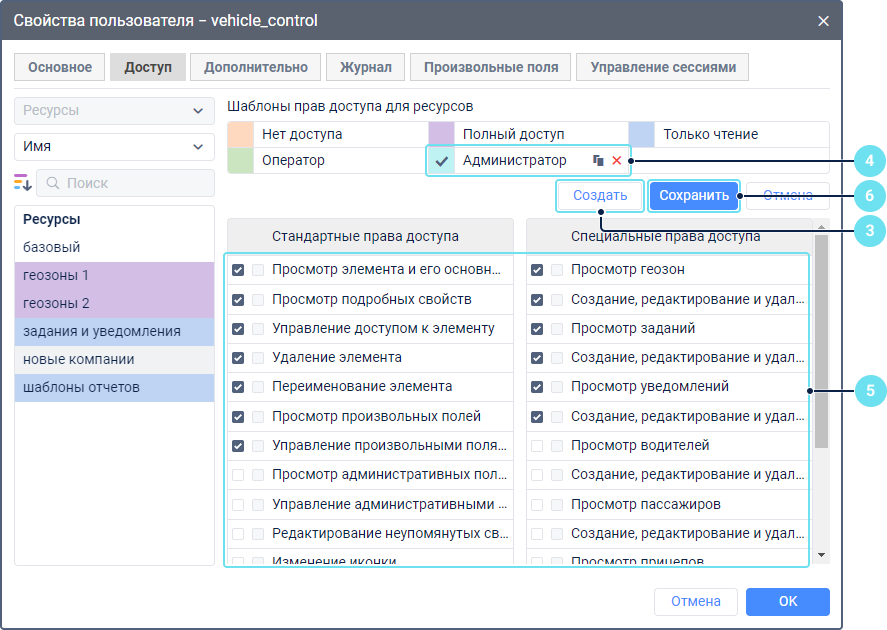This screenshot has height=630, width=887.
Task: Open the 'Ресурсы' dropdown
Action: pos(114,111)
